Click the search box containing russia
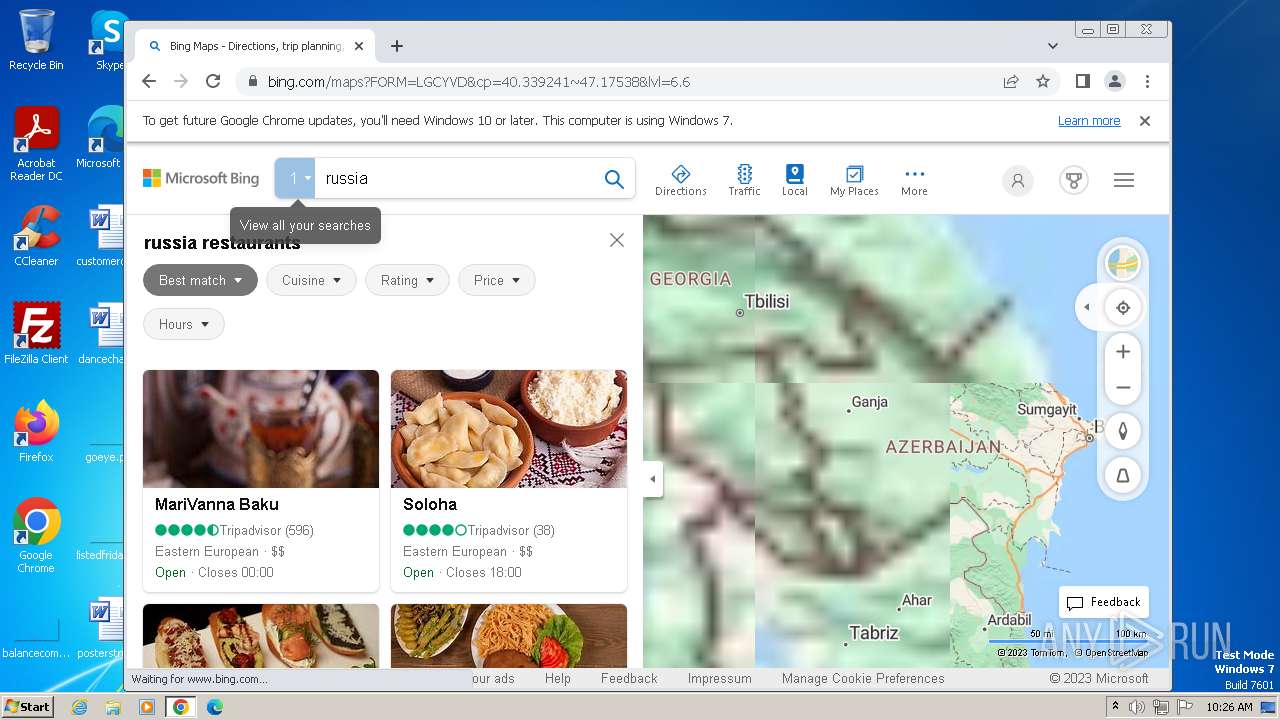 pos(457,178)
